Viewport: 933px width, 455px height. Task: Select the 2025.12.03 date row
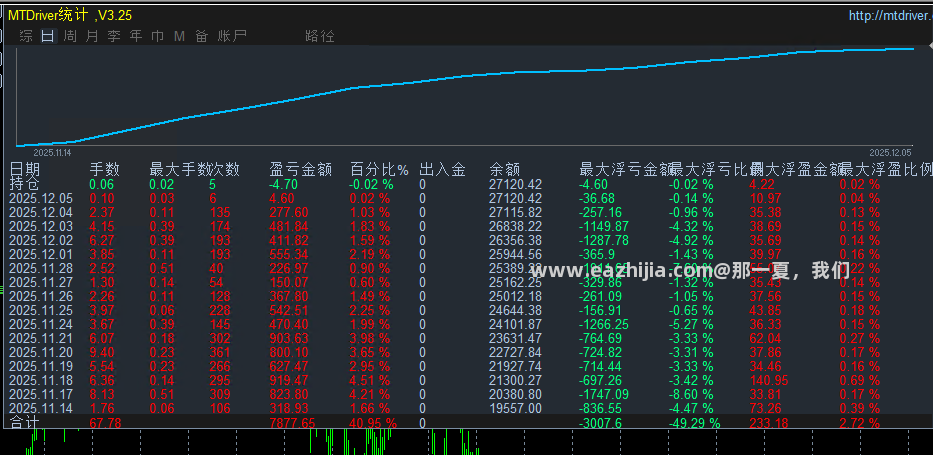[x=41, y=227]
